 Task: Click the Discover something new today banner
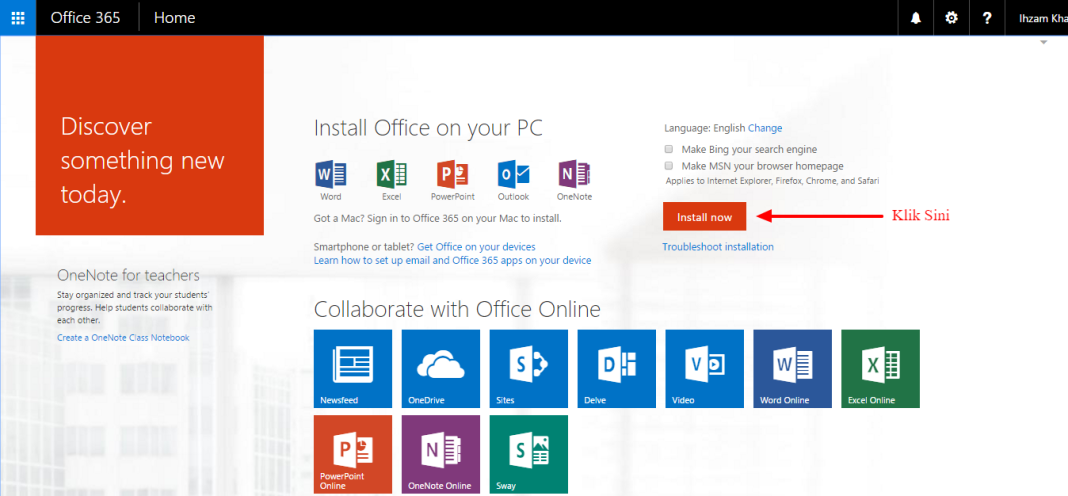(150, 135)
